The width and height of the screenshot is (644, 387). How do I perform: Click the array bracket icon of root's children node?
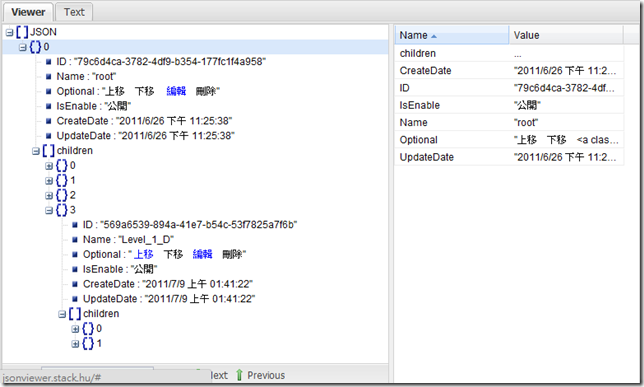pyautogui.click(x=48, y=151)
